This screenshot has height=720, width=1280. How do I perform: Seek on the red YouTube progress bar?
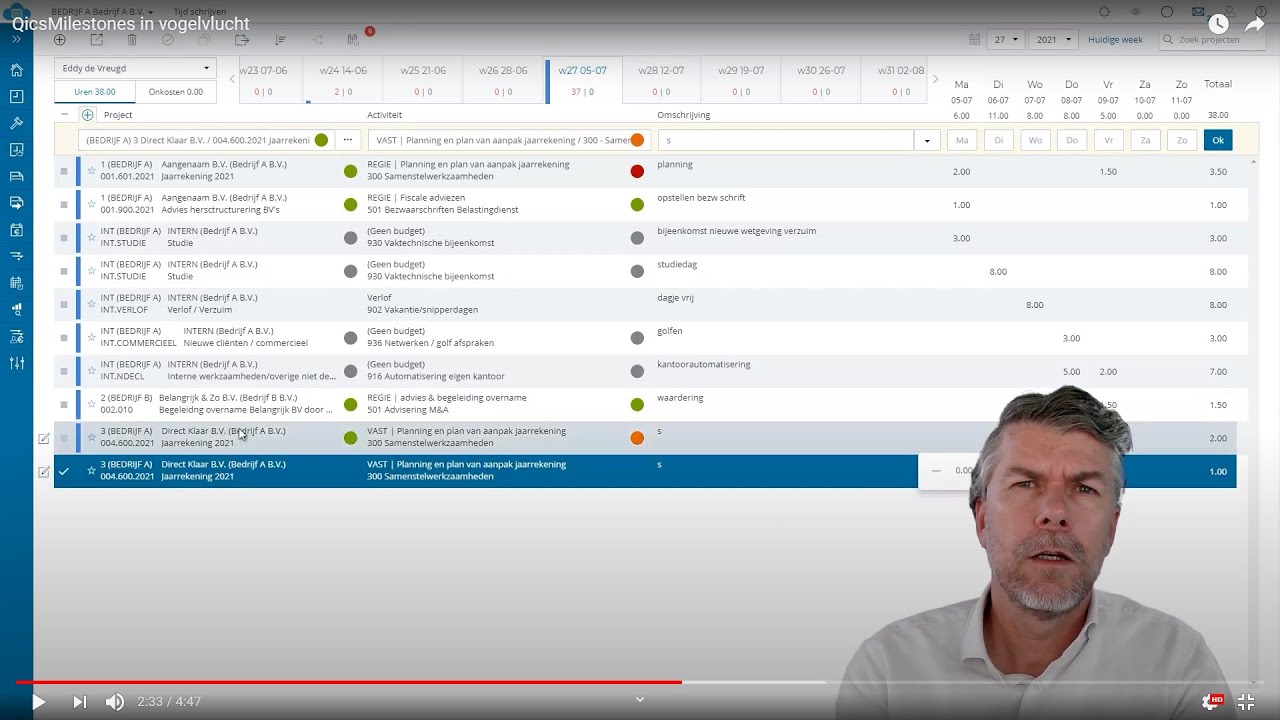tap(348, 683)
